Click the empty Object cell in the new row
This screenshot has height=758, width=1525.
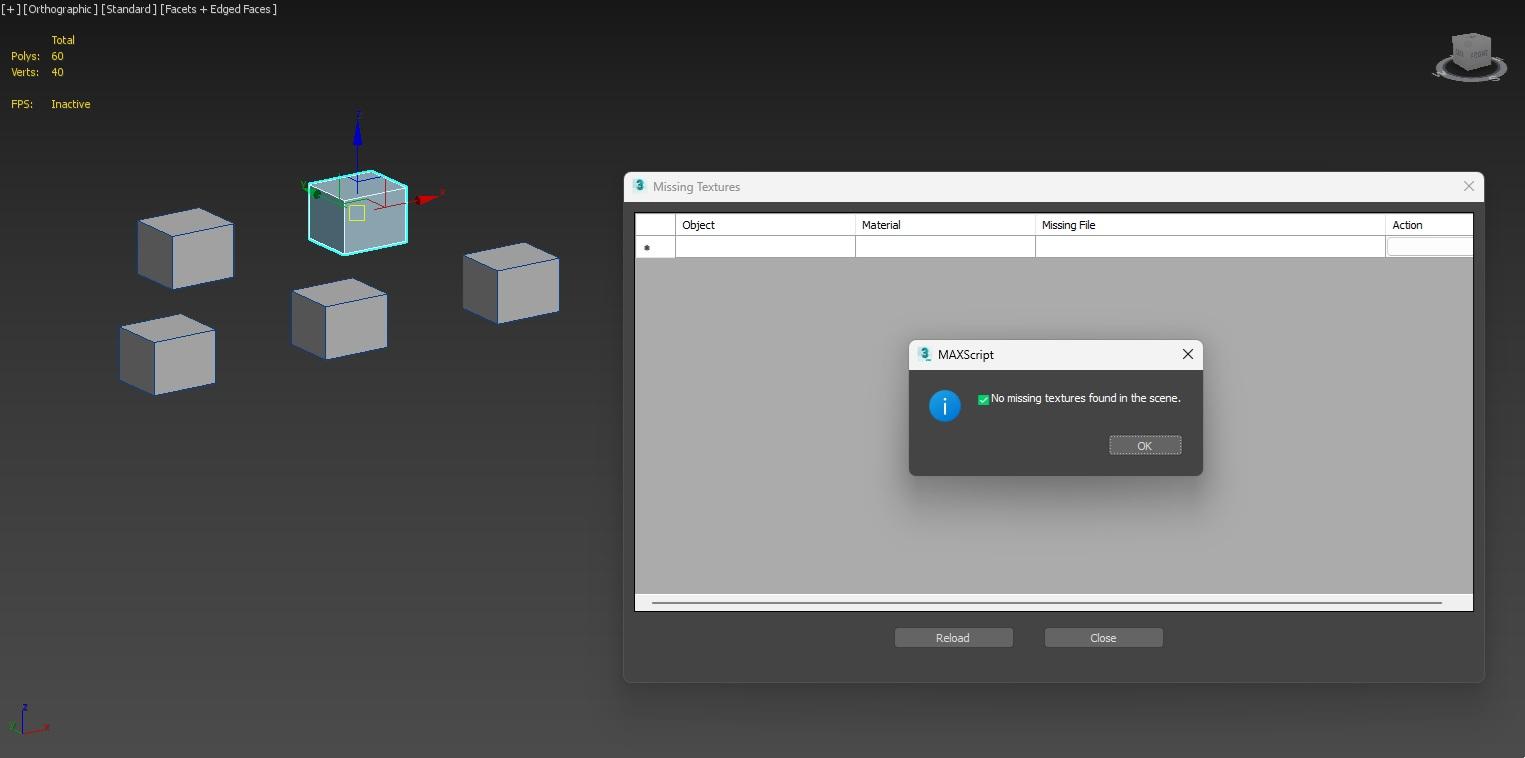coord(765,247)
